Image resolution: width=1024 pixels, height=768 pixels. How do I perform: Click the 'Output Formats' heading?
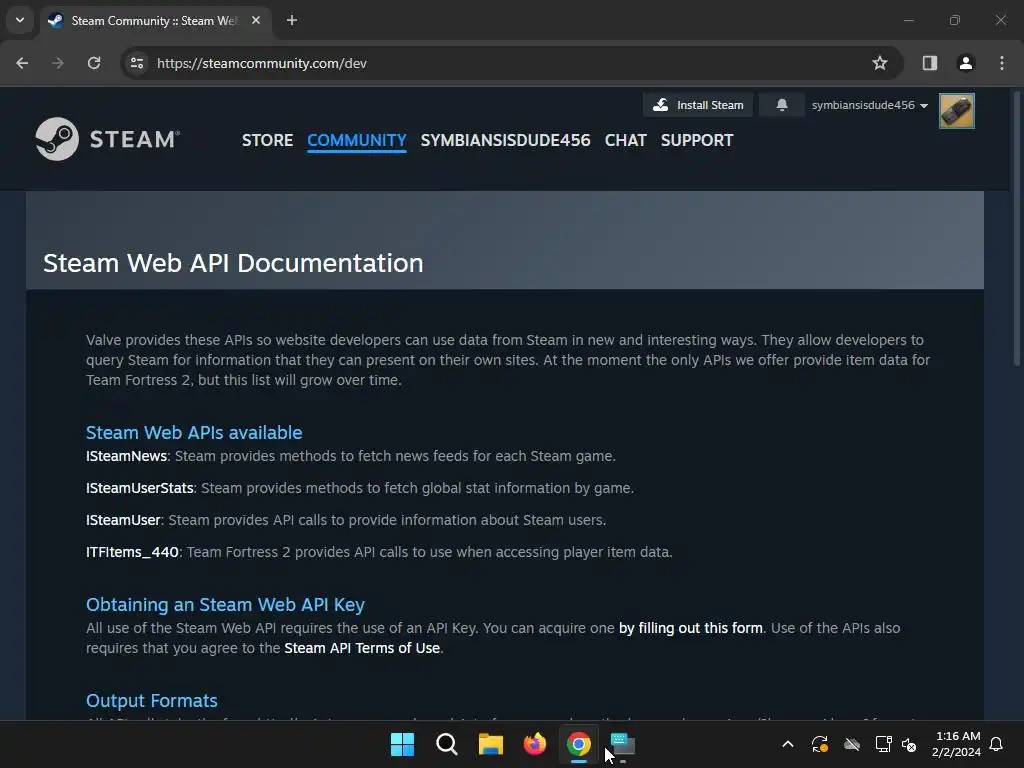(x=152, y=701)
